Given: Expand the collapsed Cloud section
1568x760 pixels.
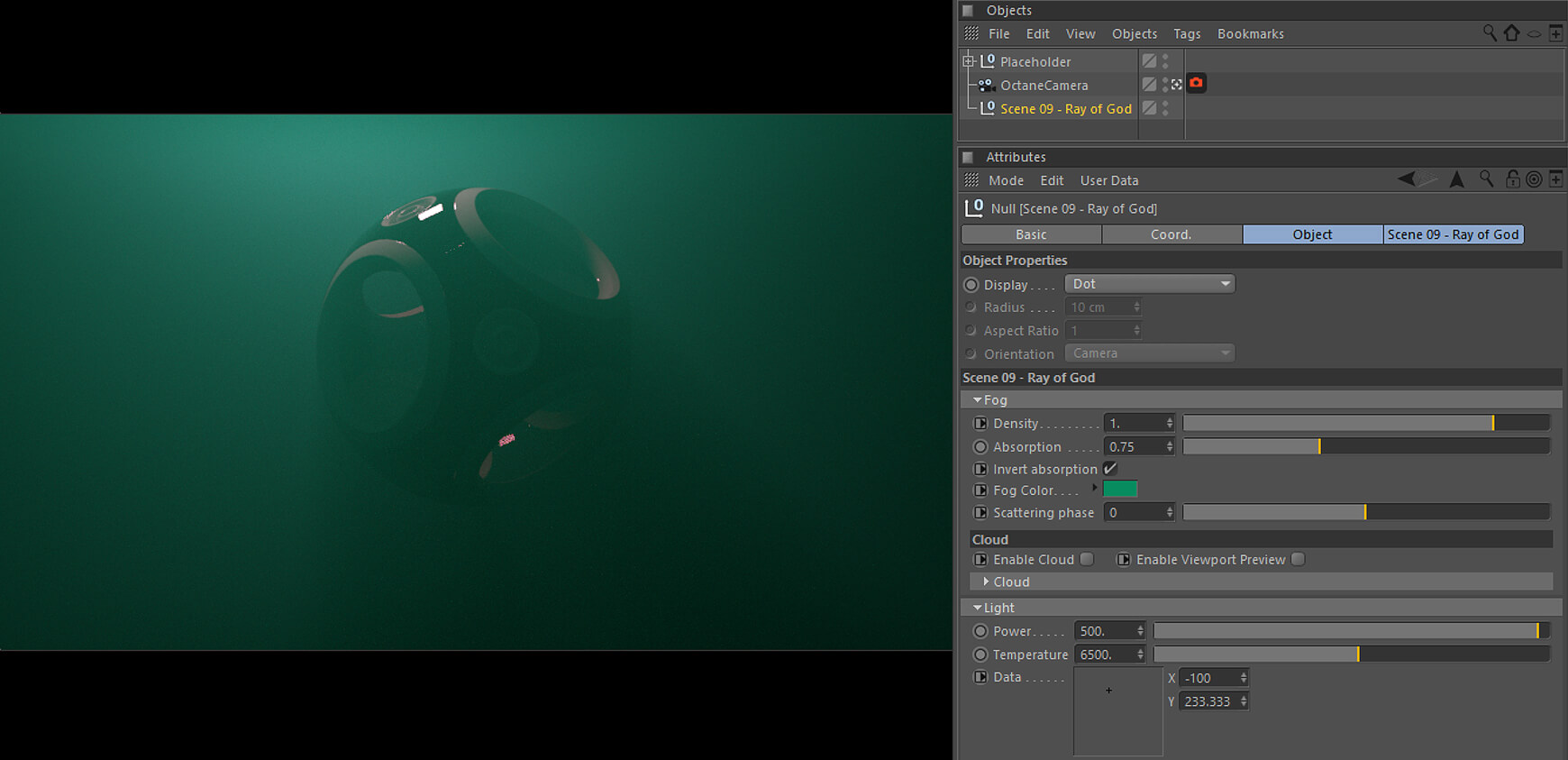Looking at the screenshot, I should [x=986, y=582].
